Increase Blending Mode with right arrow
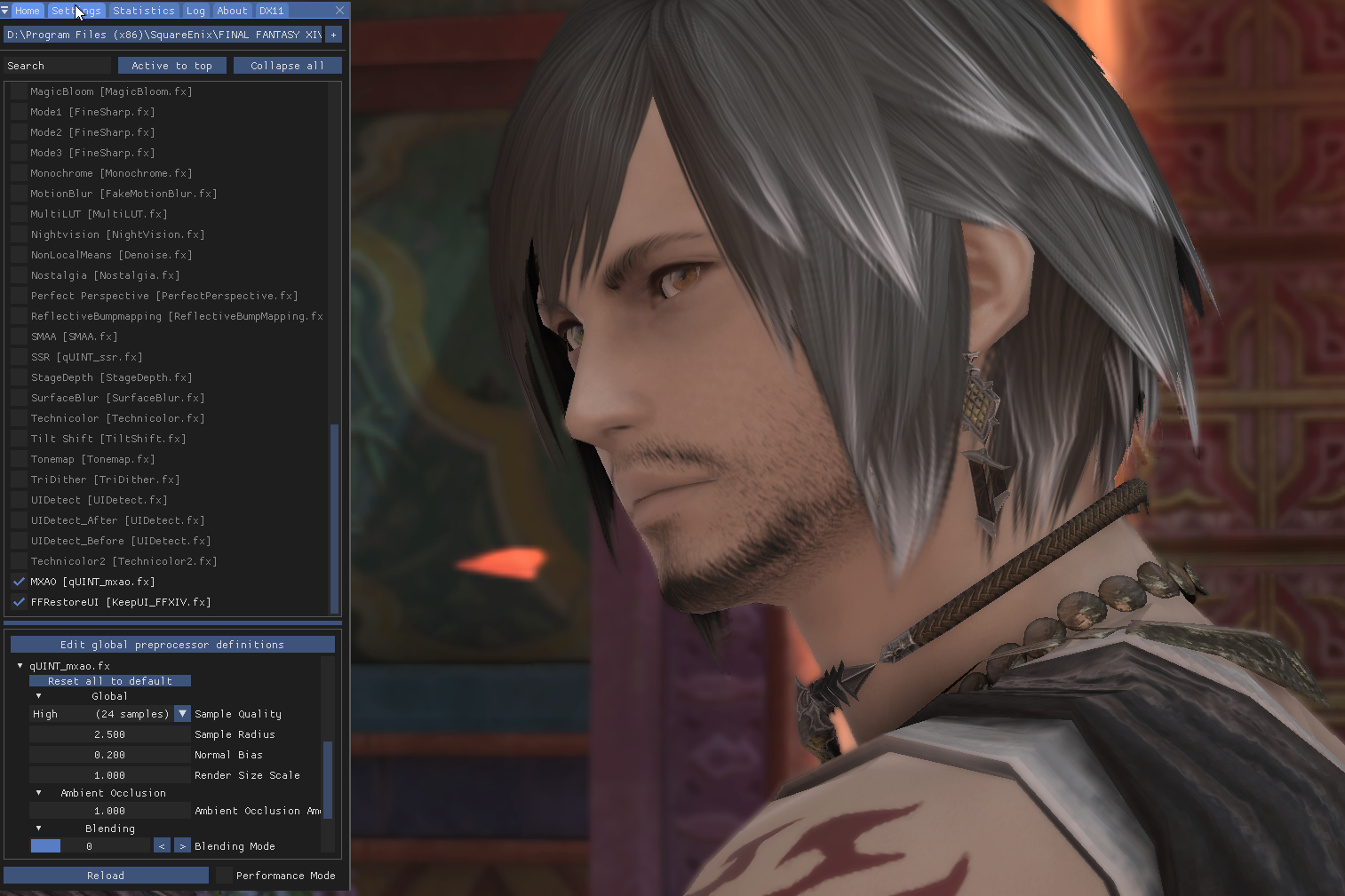 [182, 846]
